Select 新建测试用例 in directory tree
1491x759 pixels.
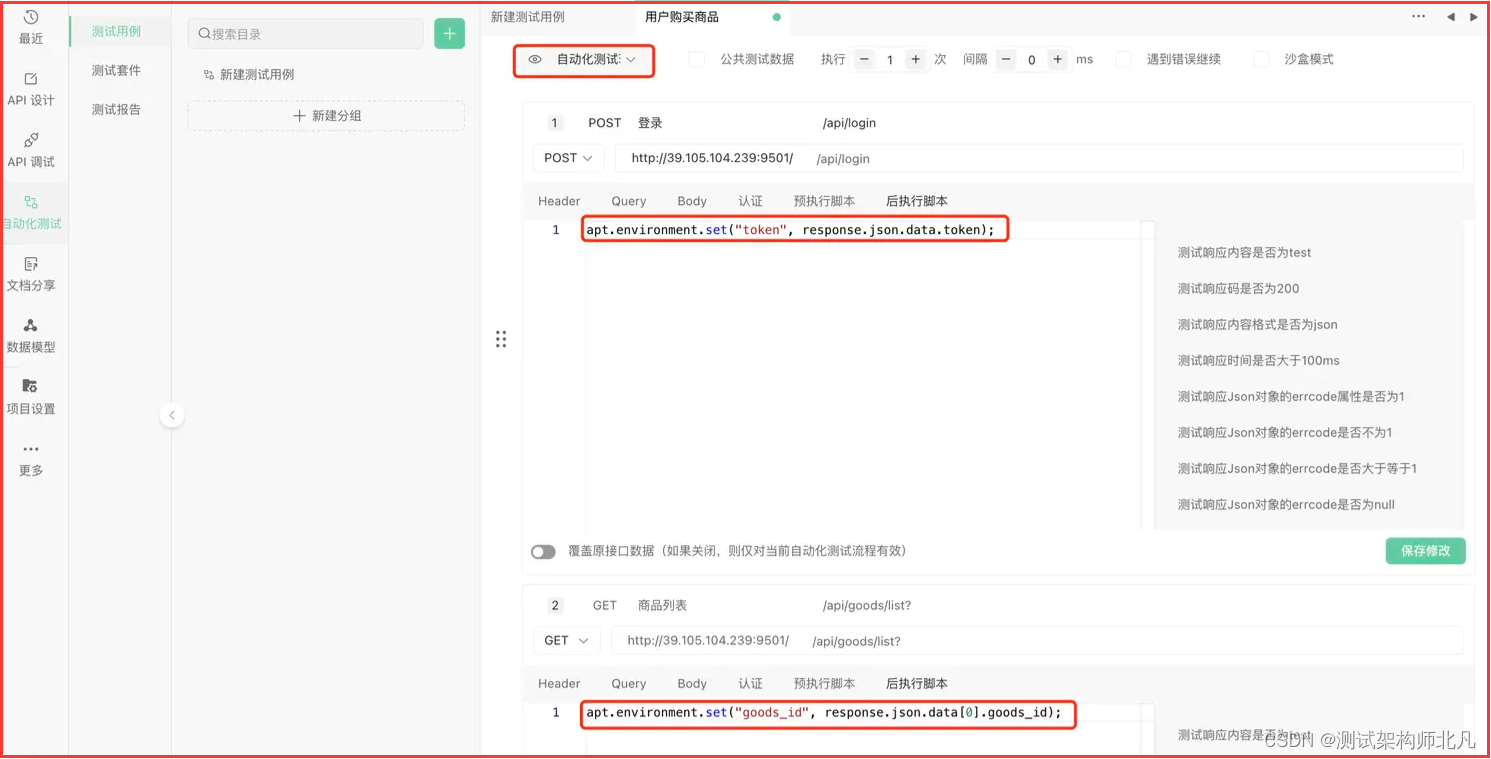257,75
